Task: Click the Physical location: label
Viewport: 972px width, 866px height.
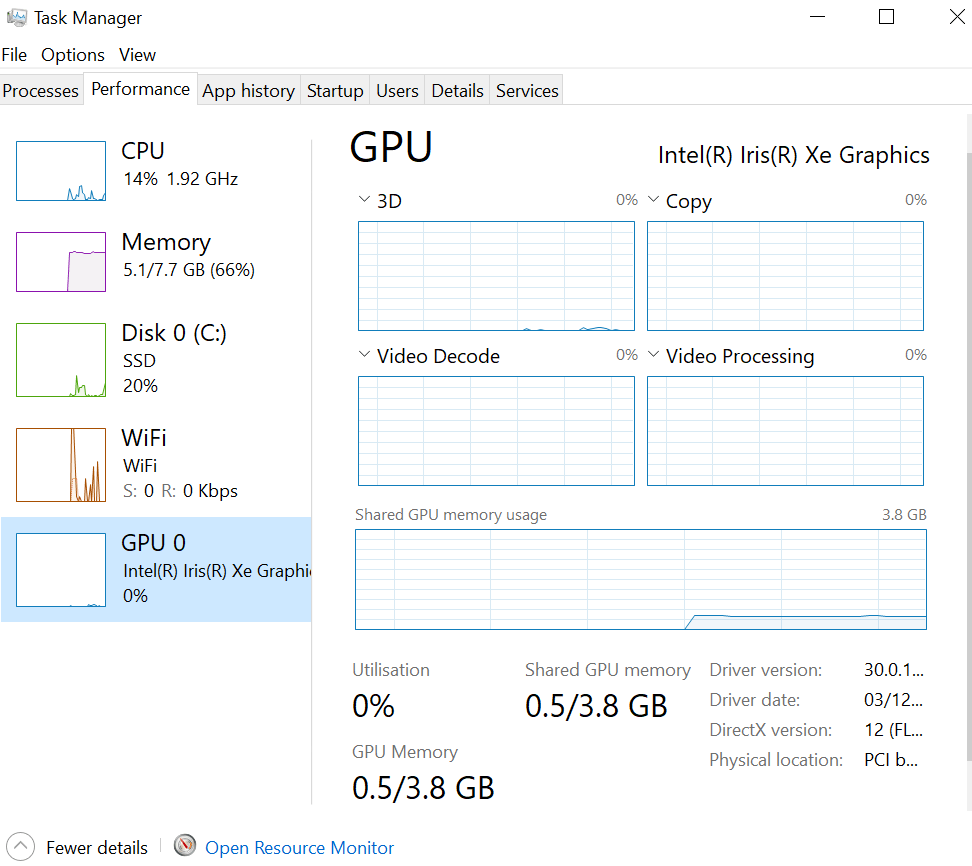Action: (x=776, y=759)
